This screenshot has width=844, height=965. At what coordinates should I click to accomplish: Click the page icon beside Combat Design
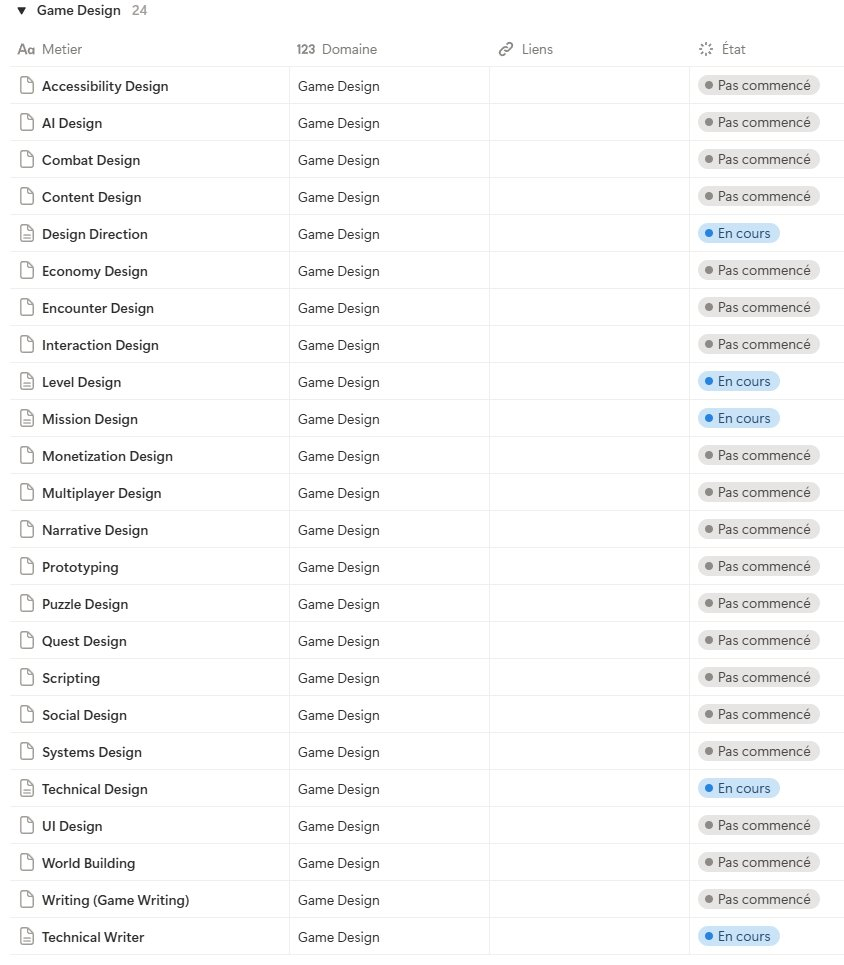28,160
